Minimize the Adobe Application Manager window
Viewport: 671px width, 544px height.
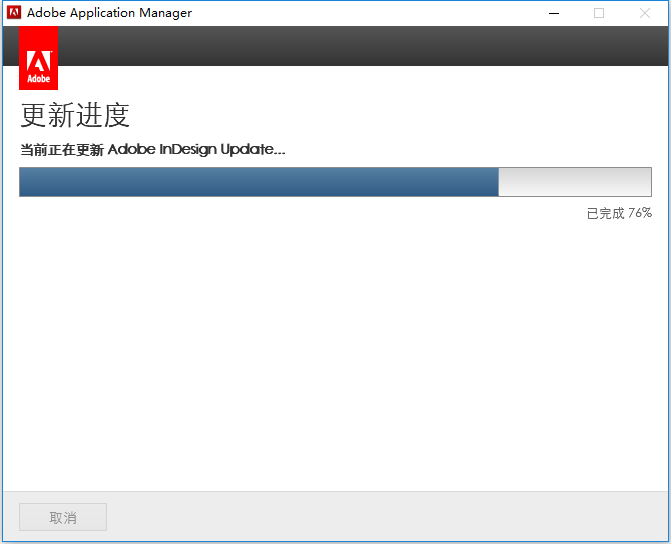pyautogui.click(x=554, y=13)
